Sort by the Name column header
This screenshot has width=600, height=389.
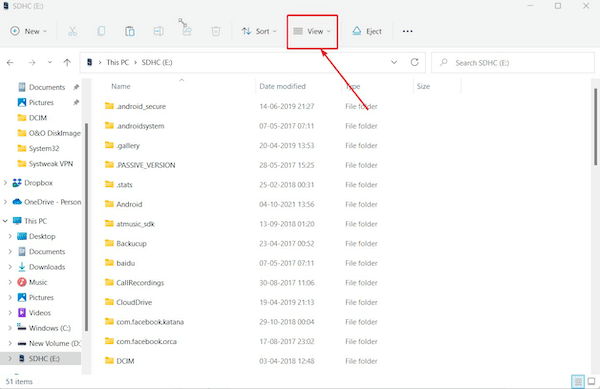coord(121,86)
